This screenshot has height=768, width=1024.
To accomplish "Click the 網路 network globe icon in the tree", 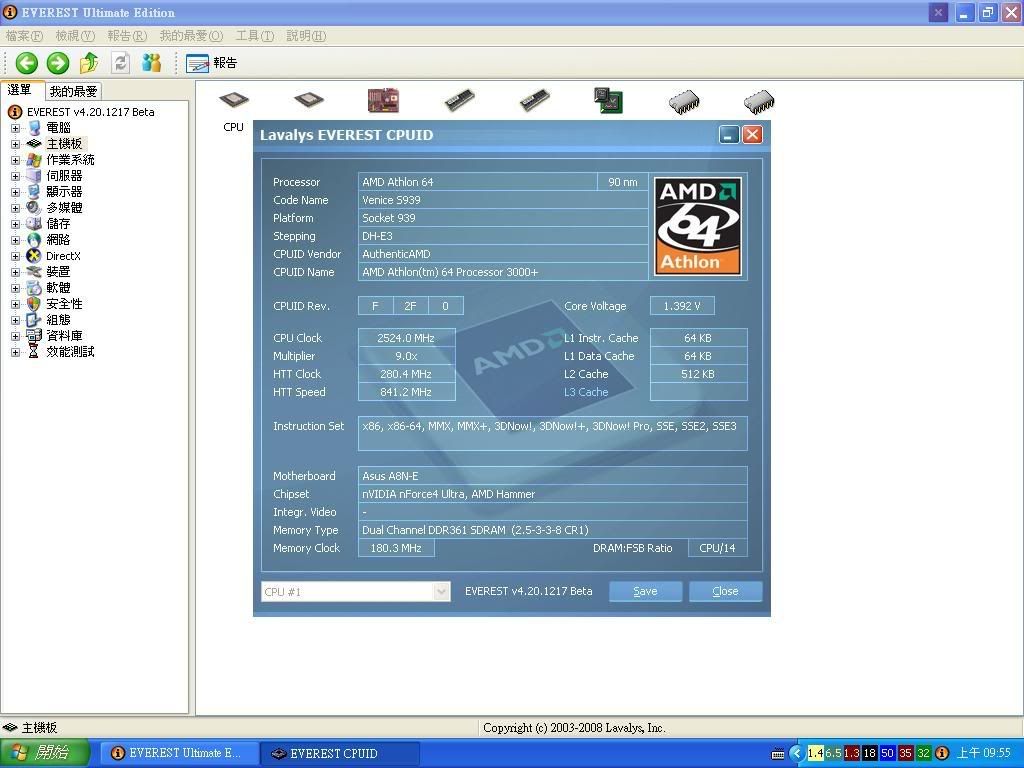I will pyautogui.click(x=34, y=240).
